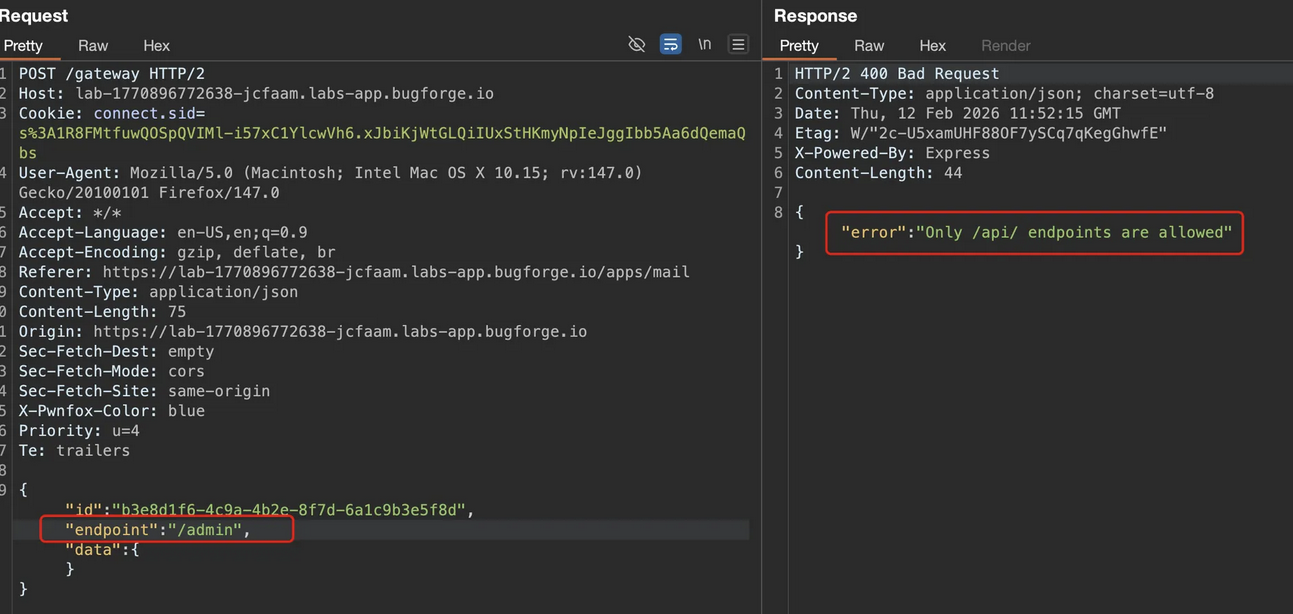Toggle the hide-elements crossed-eye icon in Request
1293x614 pixels.
636,44
